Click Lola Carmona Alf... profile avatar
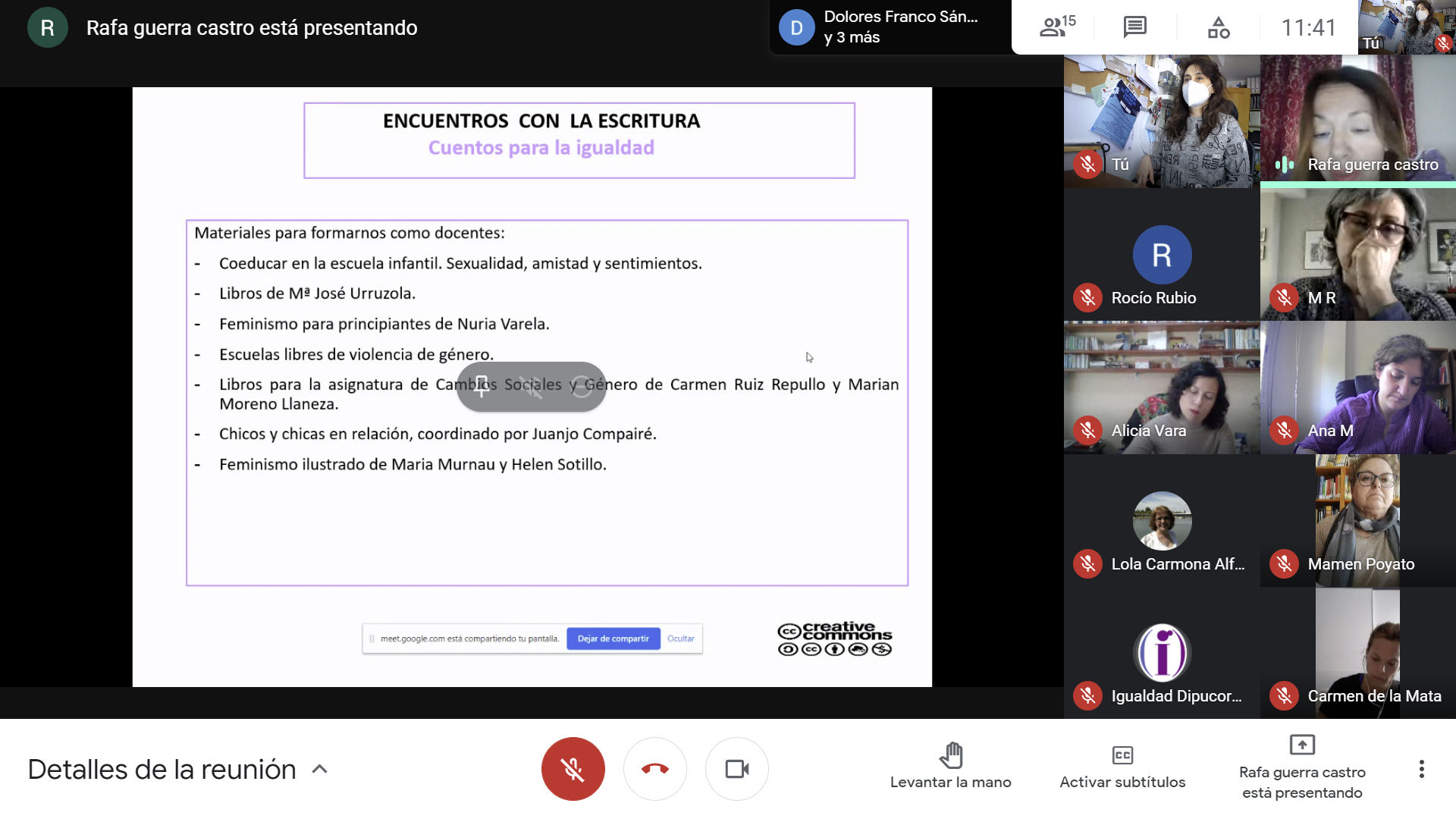The width and height of the screenshot is (1456, 819). tap(1162, 520)
